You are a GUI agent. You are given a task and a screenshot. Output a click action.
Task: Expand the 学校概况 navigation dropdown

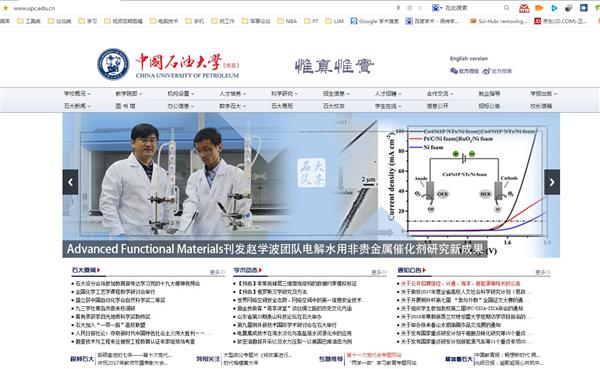click(x=77, y=93)
